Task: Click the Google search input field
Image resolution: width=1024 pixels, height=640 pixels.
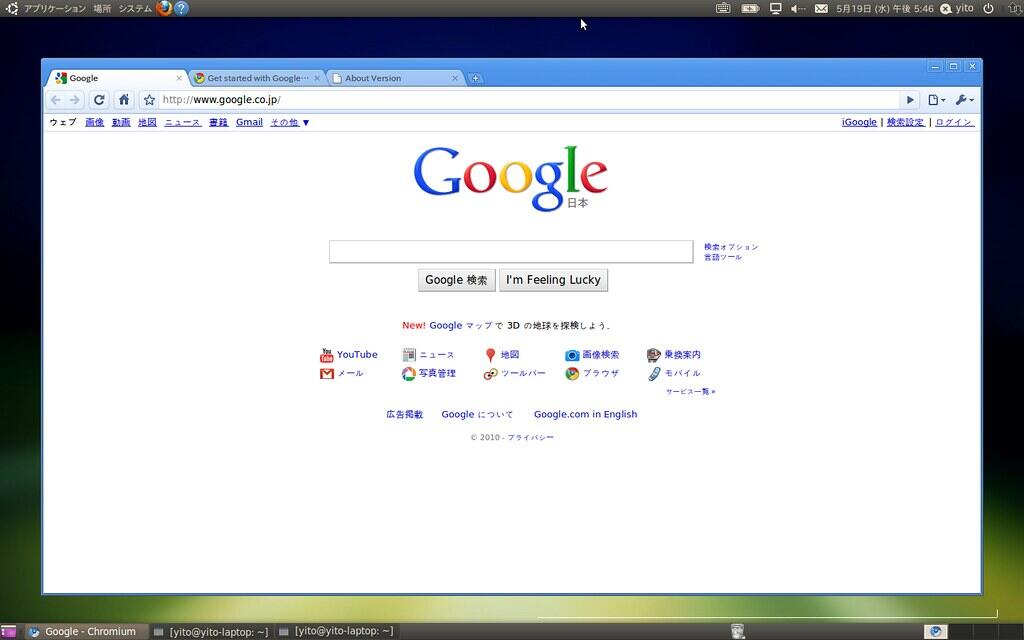Action: click(x=511, y=251)
